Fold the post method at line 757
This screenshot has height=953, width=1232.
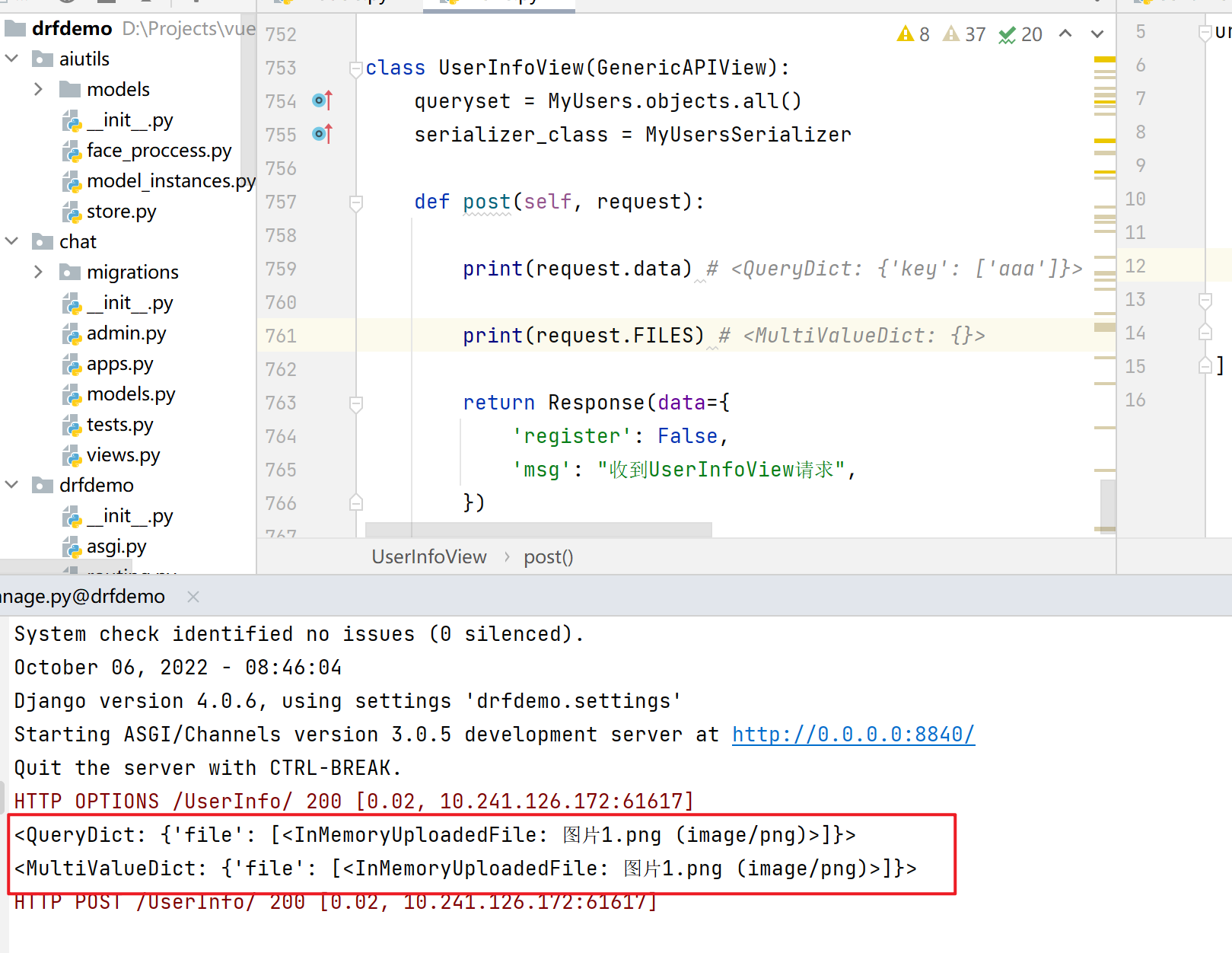[355, 202]
